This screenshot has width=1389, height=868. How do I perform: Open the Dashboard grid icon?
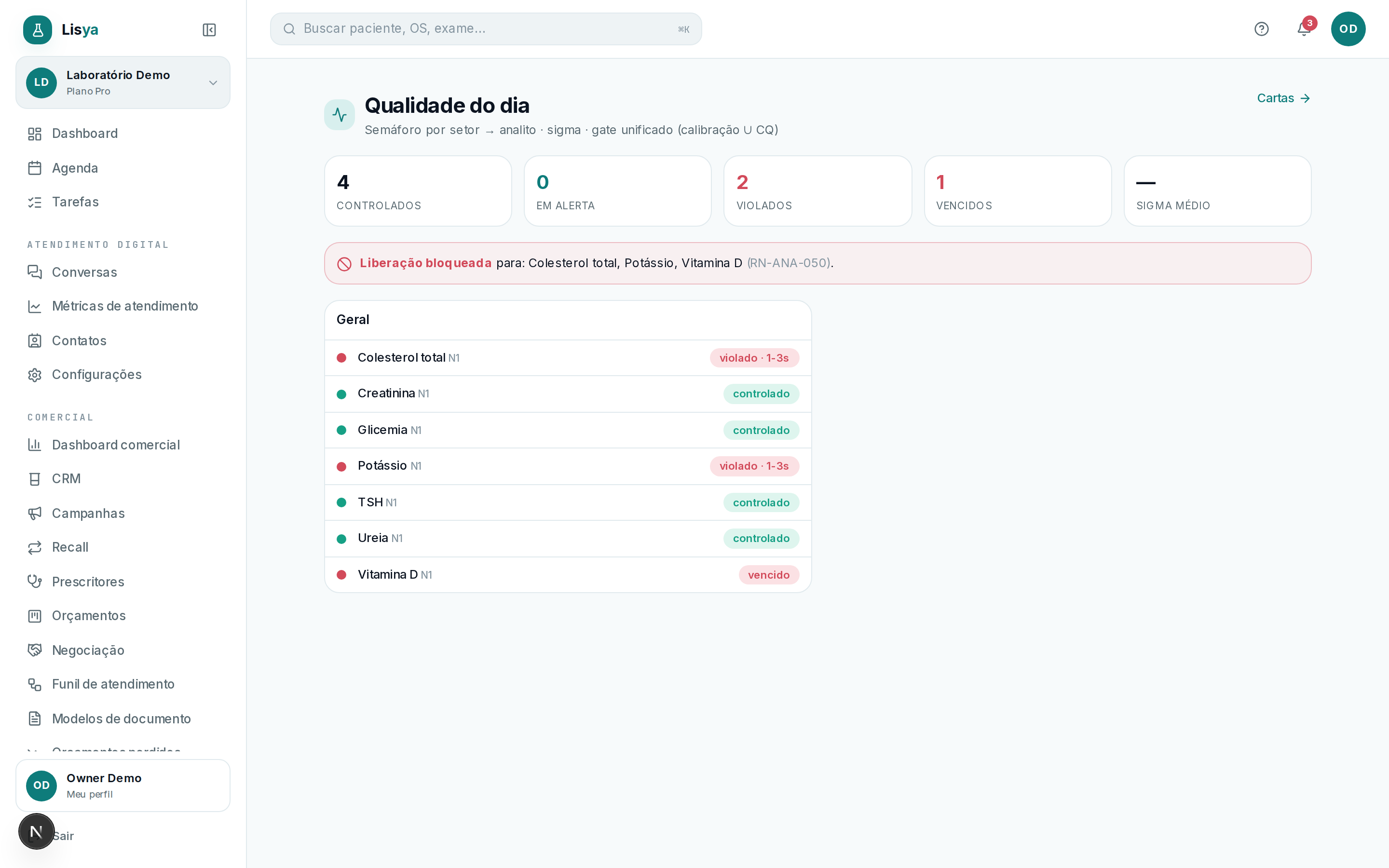click(34, 134)
